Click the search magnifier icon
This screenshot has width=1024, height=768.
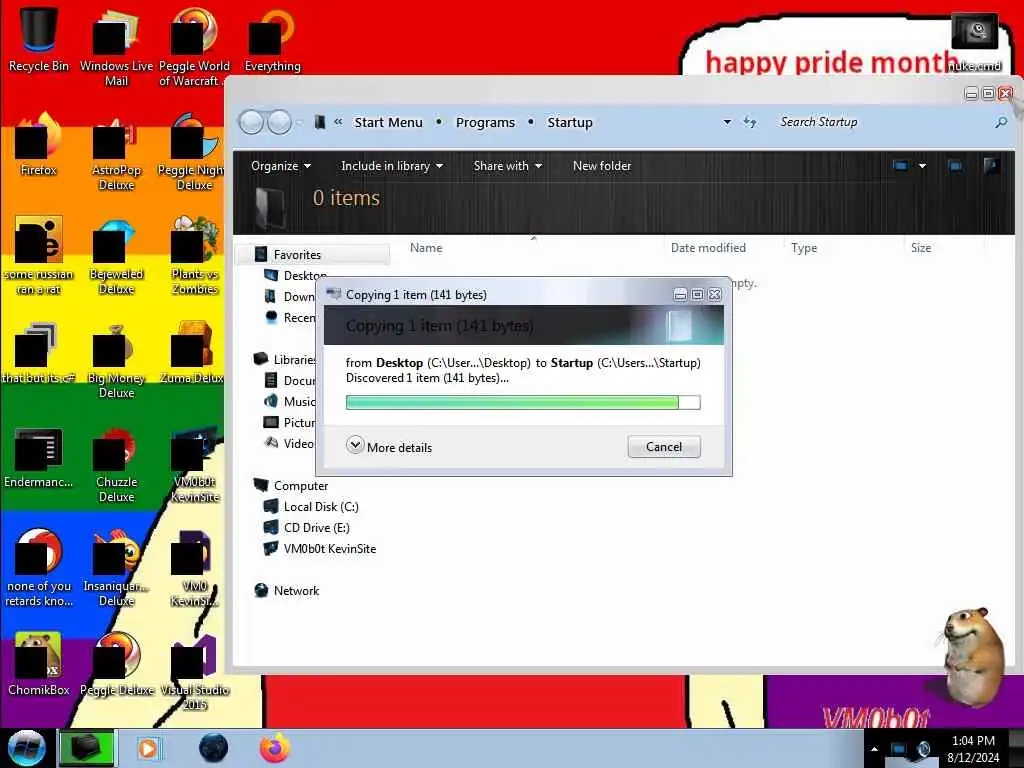(x=1000, y=122)
